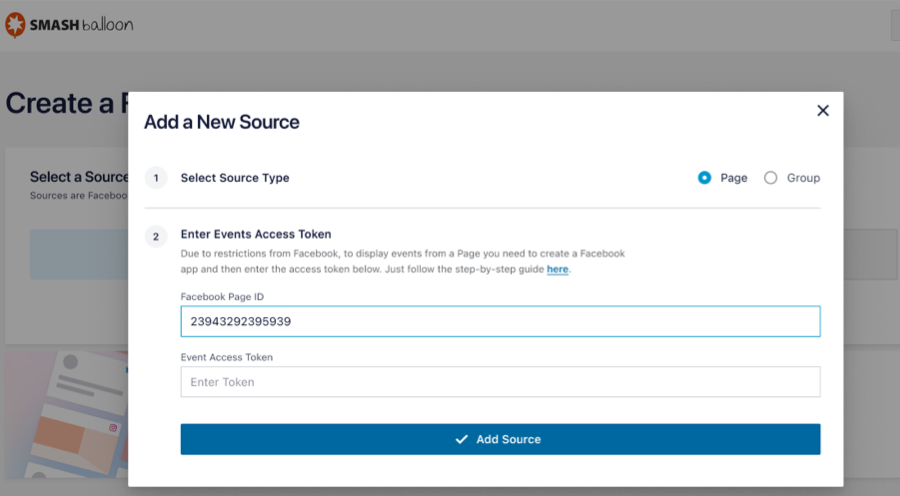Click the "Select a Source" background heading

click(79, 177)
